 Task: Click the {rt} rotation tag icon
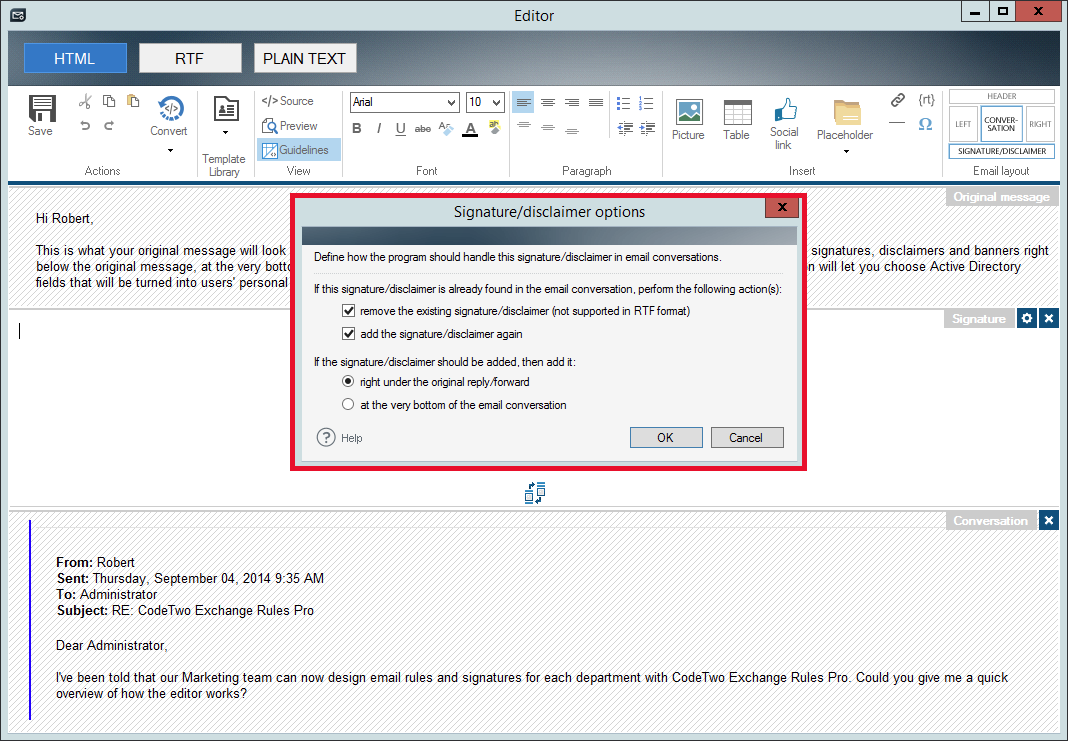[926, 99]
